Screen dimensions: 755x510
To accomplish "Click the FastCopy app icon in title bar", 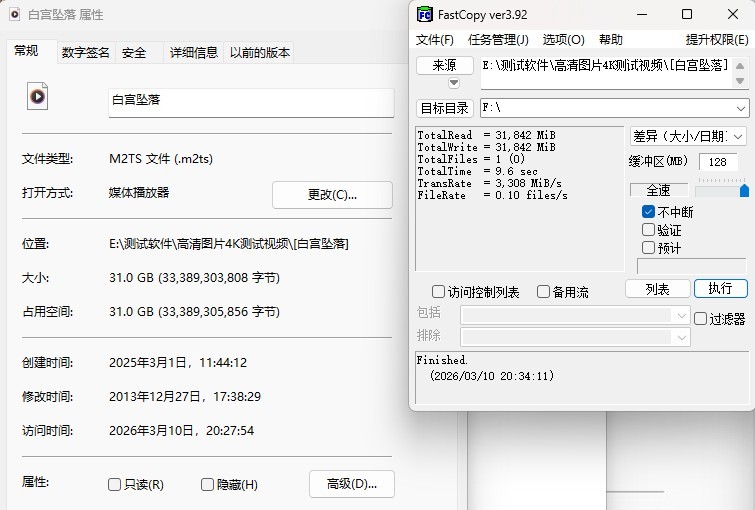I will pyautogui.click(x=425, y=14).
